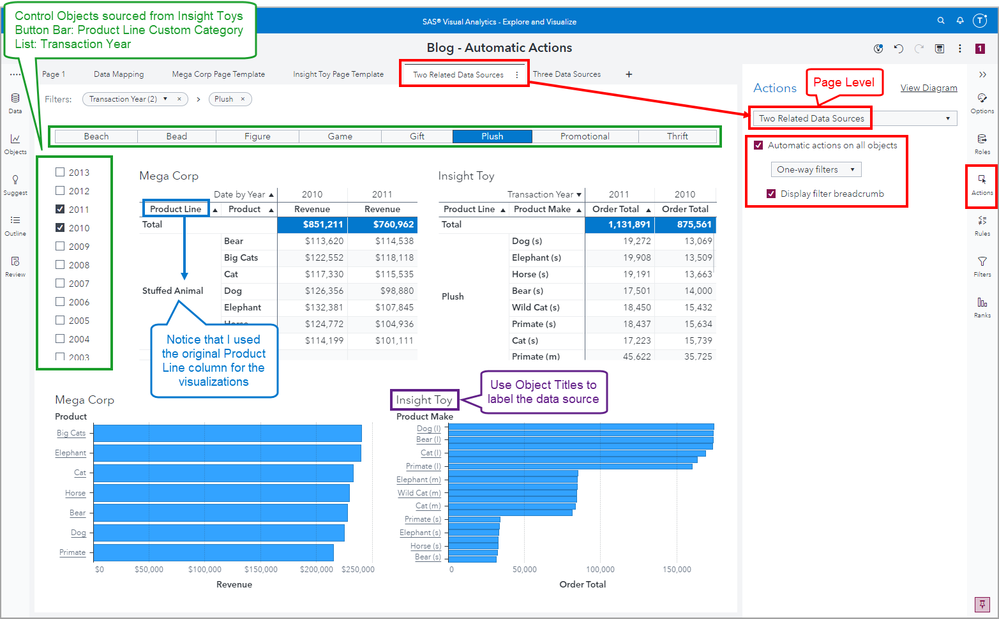Image resolution: width=999 pixels, height=619 pixels.
Task: Click the left pane overflow dots
Action: pyautogui.click(x=15, y=75)
